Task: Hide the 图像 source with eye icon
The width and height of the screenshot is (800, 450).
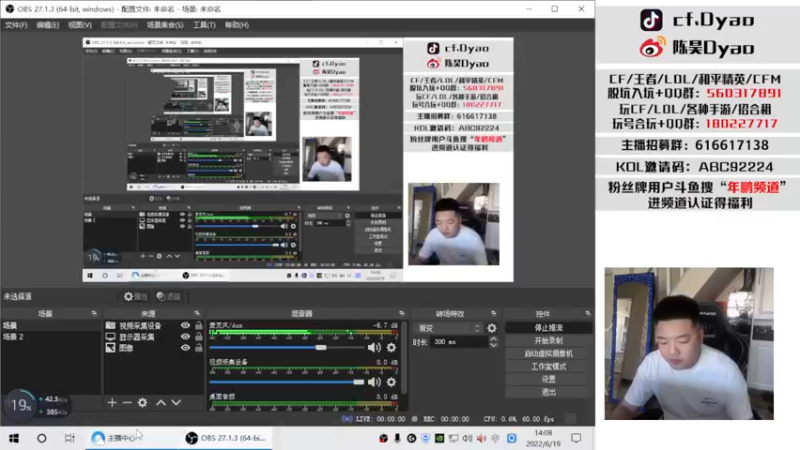Action: click(x=185, y=348)
